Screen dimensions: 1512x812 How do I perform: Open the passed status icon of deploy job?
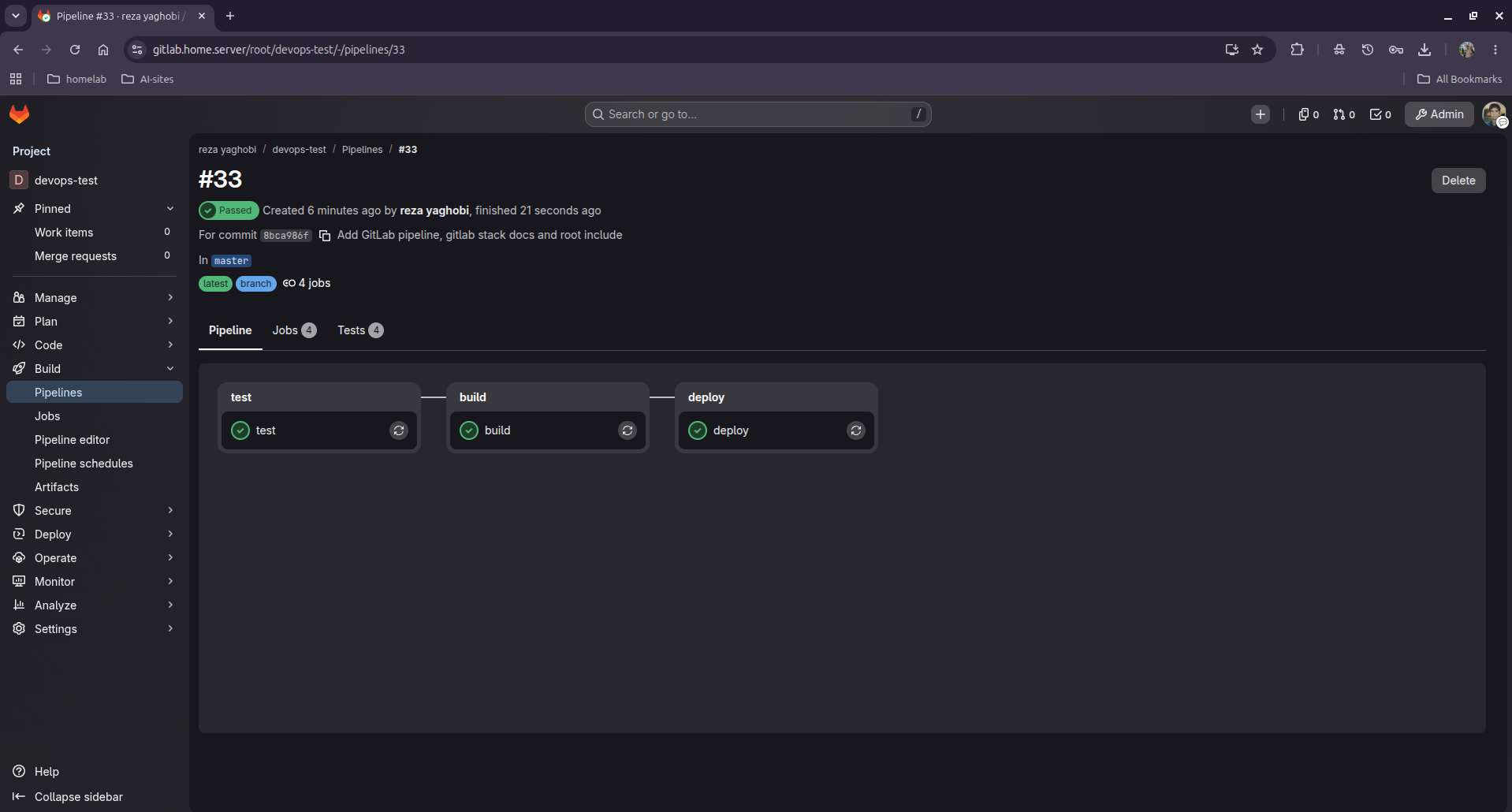pyautogui.click(x=698, y=430)
